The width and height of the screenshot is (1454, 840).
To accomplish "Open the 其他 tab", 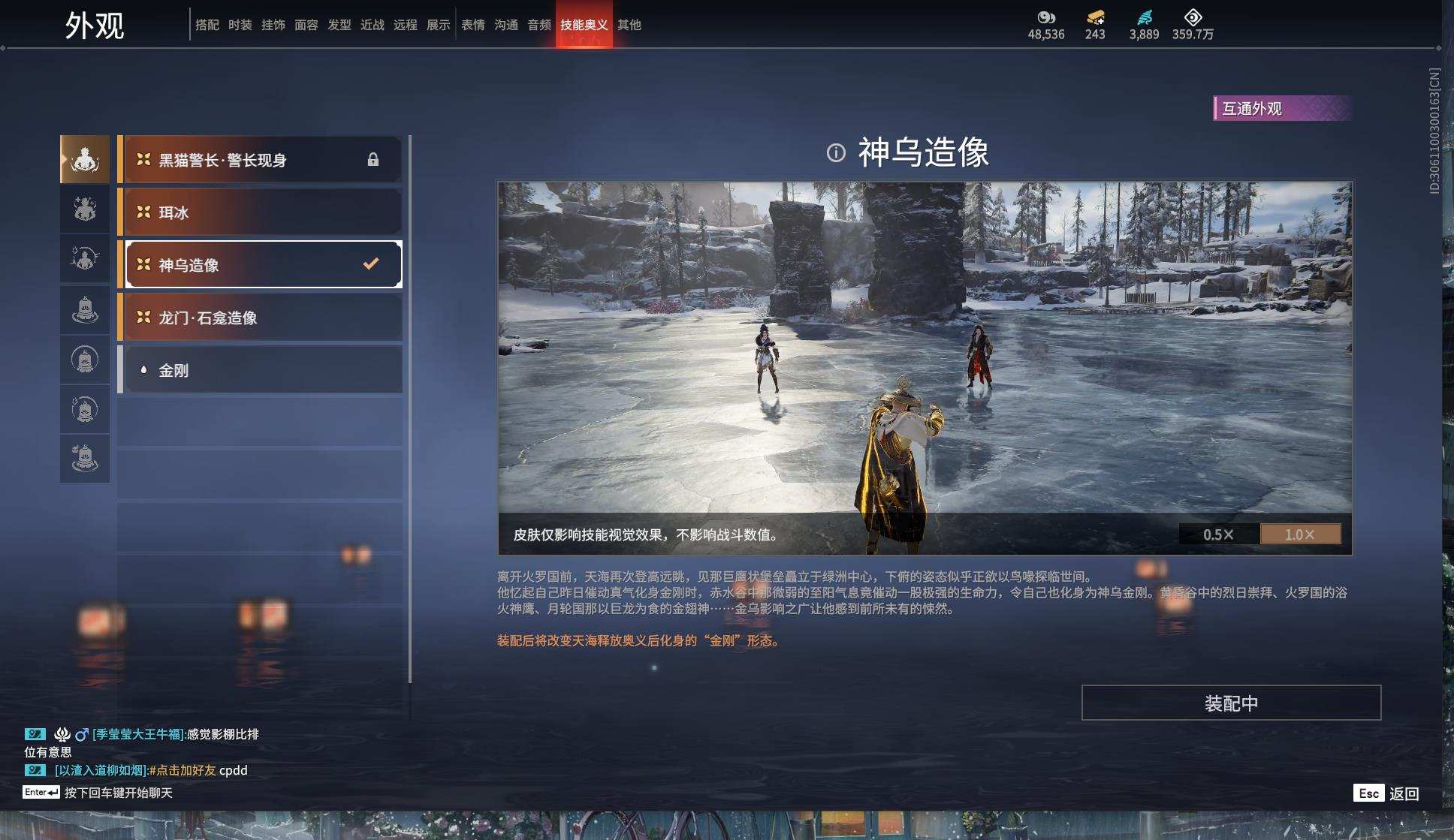I will click(629, 25).
